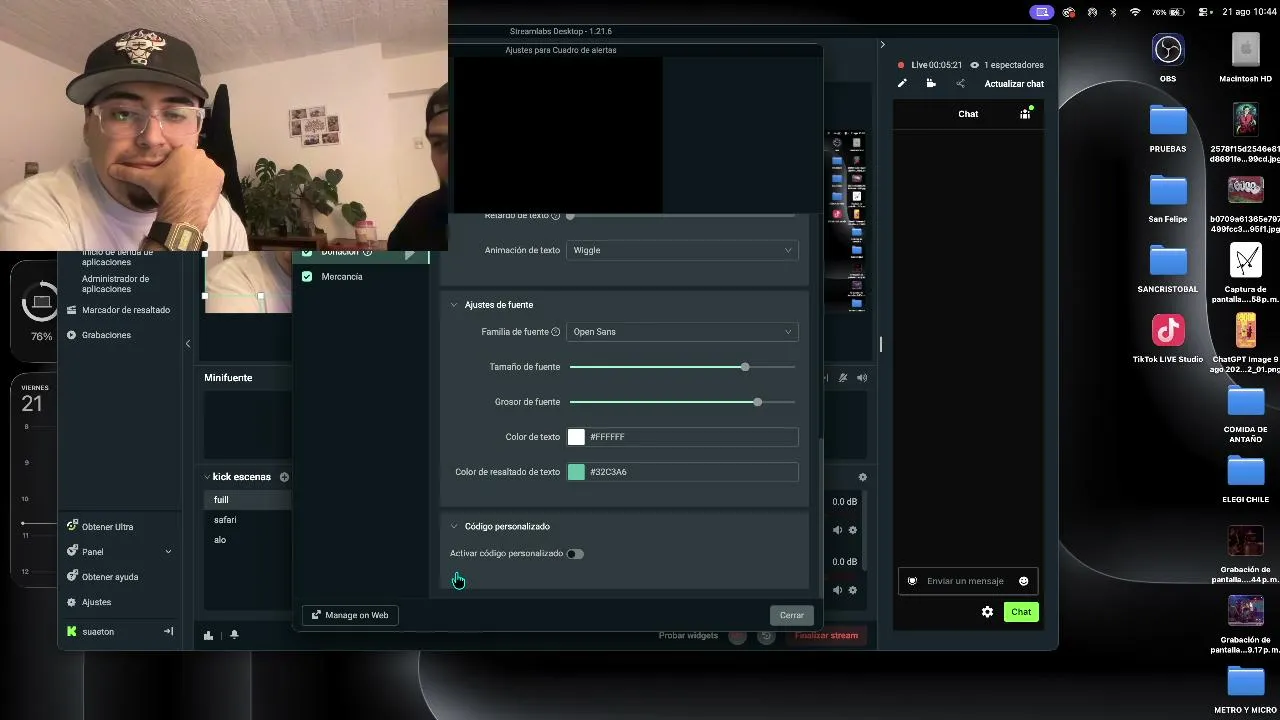This screenshot has width=1280, height=720.
Task: Click the Finalizar stream button
Action: point(826,636)
